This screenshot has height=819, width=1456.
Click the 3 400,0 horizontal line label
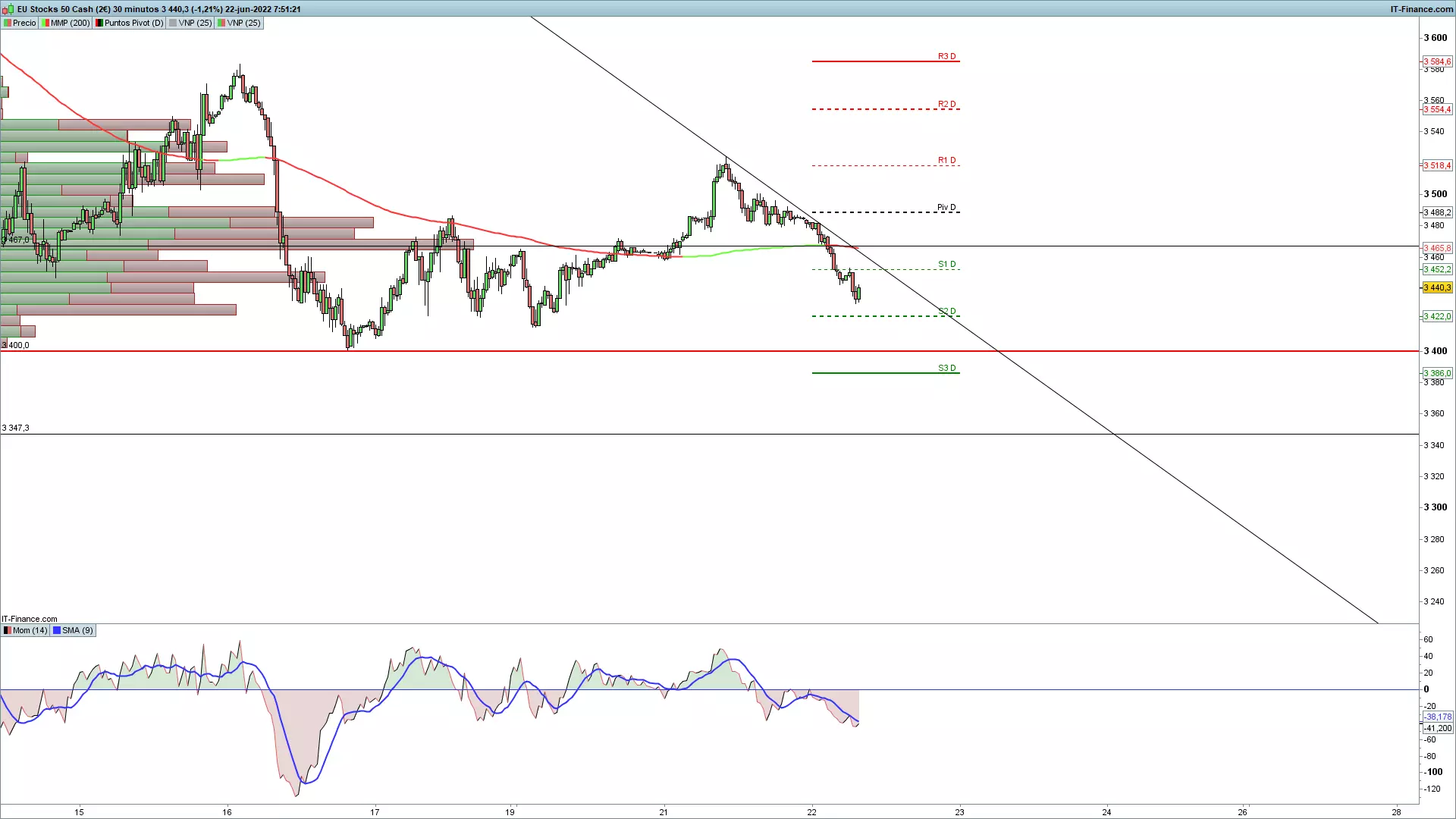pyautogui.click(x=16, y=345)
